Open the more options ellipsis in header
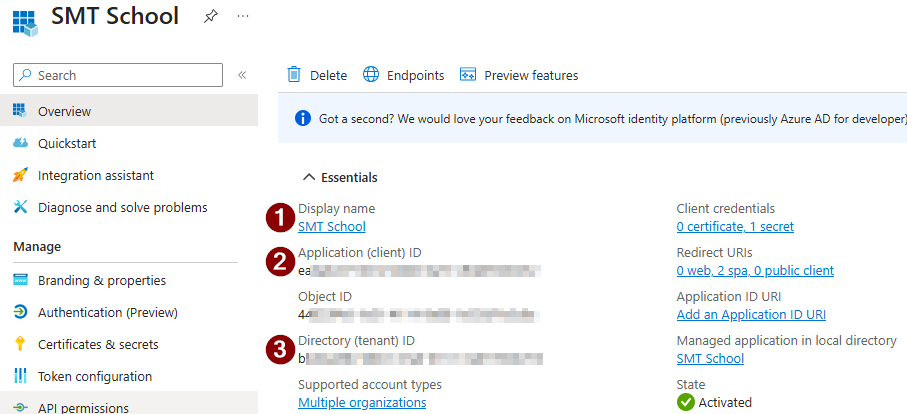This screenshot has width=907, height=414. pyautogui.click(x=243, y=17)
